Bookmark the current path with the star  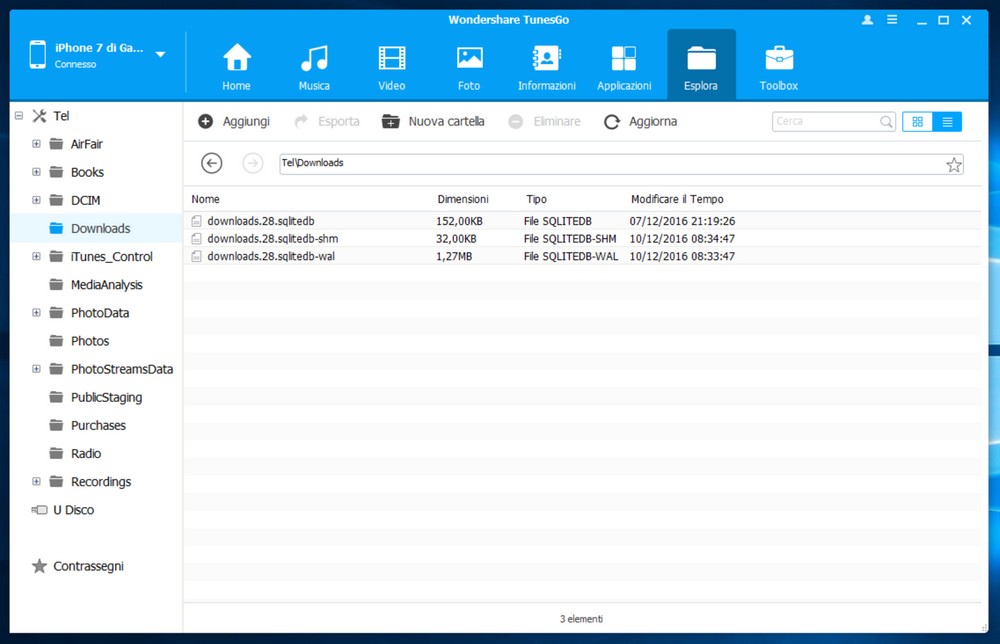point(953,165)
